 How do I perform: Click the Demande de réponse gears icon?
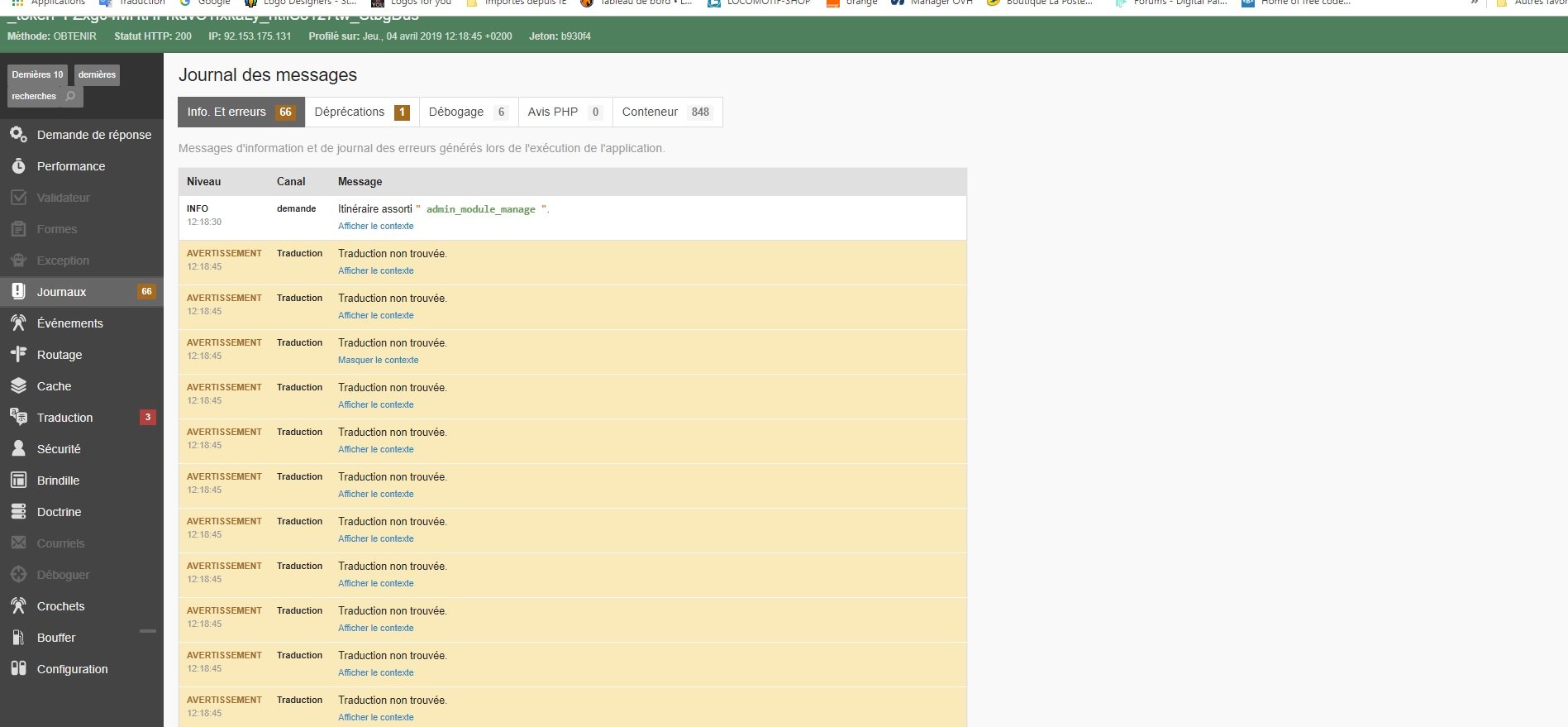point(18,134)
